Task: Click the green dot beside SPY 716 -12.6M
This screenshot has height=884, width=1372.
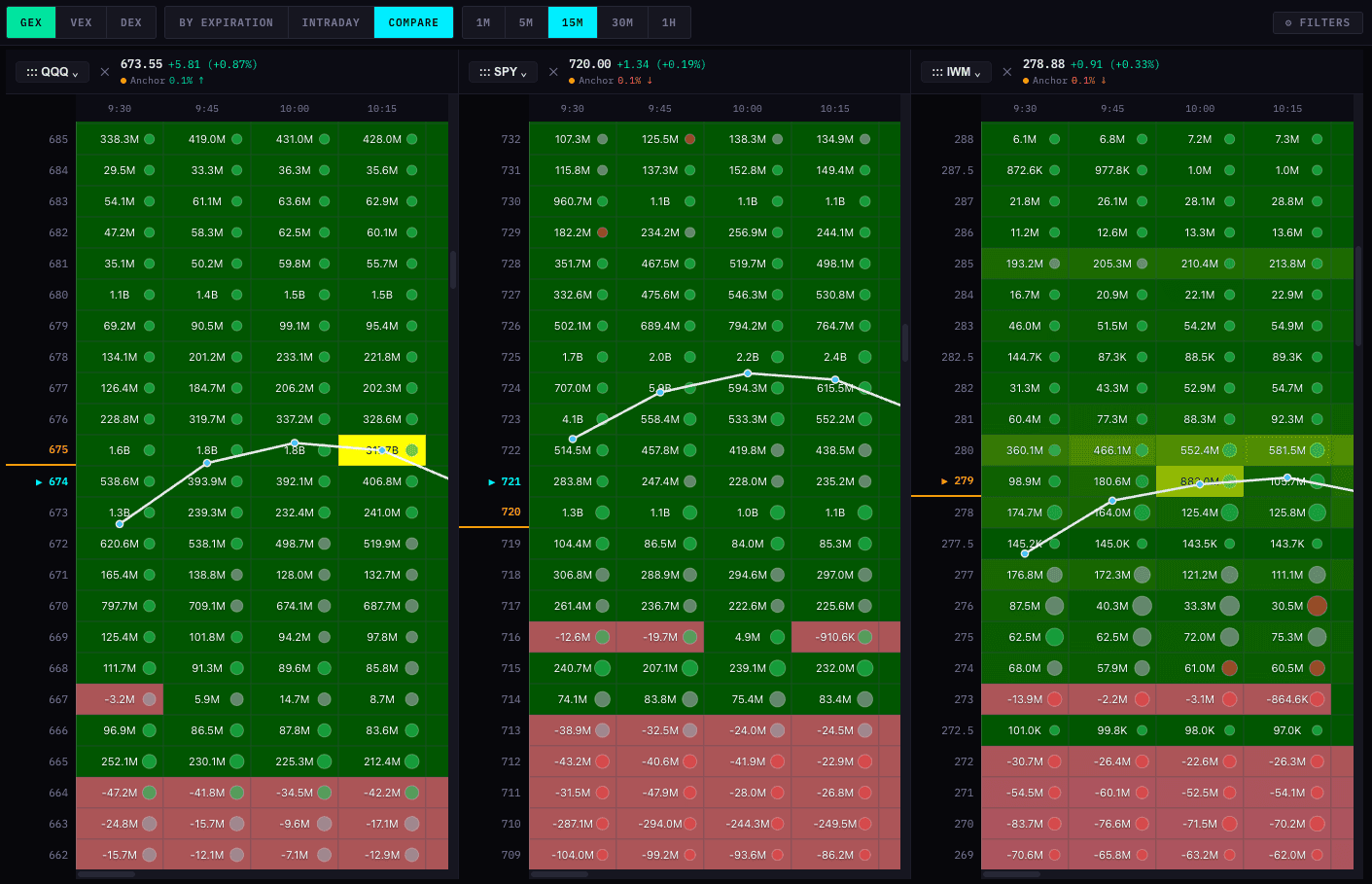Action: click(603, 637)
